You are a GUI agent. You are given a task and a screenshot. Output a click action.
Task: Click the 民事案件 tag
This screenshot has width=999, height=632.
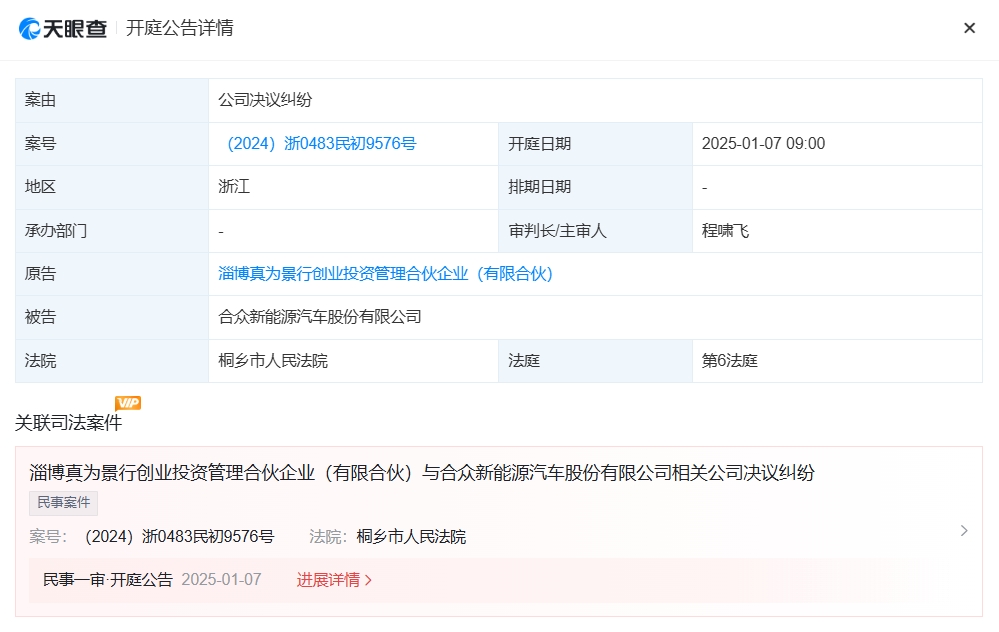click(64, 503)
